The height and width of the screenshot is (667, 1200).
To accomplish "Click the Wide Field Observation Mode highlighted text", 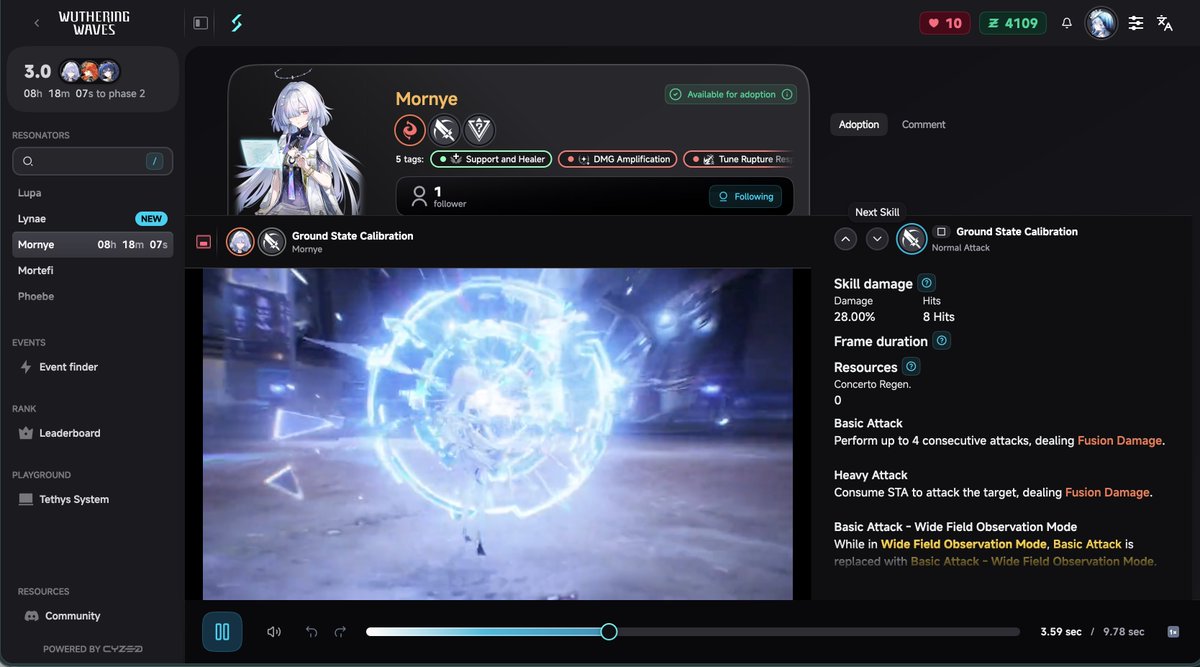I will 965,544.
